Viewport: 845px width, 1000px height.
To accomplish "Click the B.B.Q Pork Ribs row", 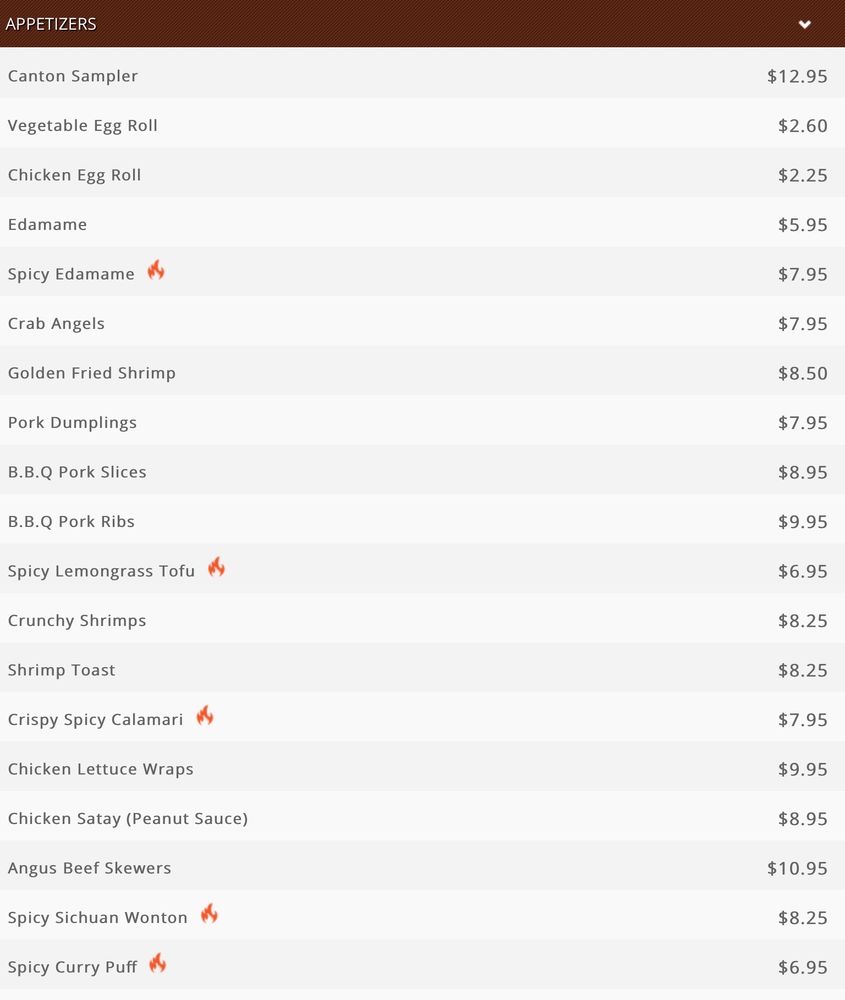I will pyautogui.click(x=422, y=521).
